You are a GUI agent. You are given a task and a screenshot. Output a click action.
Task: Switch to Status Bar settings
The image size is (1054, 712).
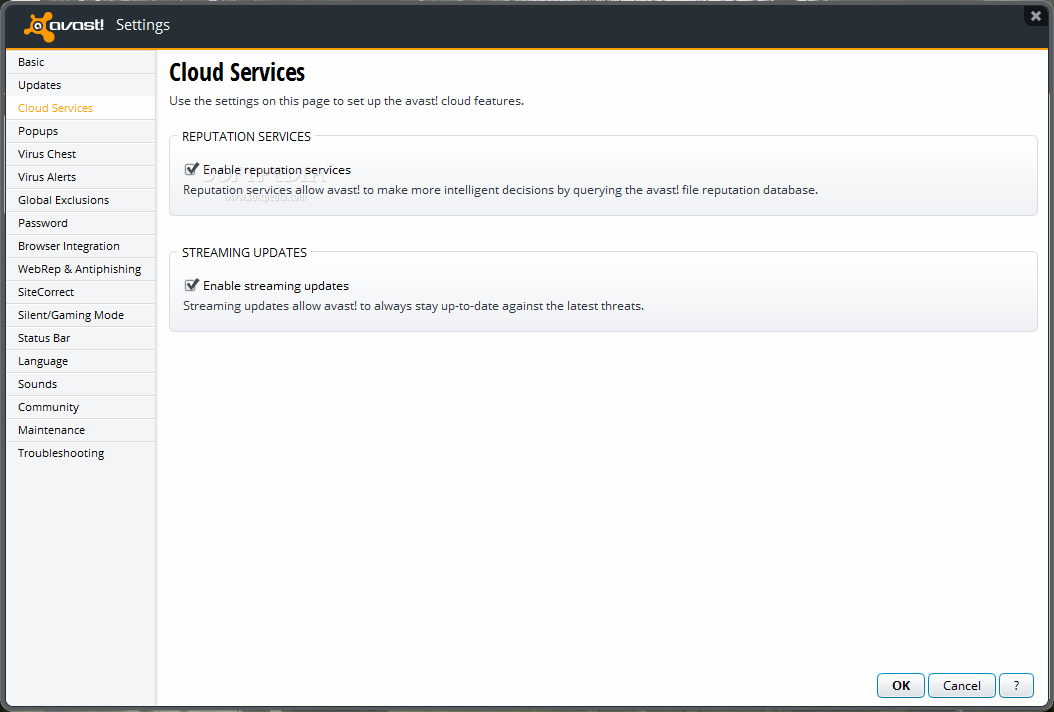click(x=81, y=338)
